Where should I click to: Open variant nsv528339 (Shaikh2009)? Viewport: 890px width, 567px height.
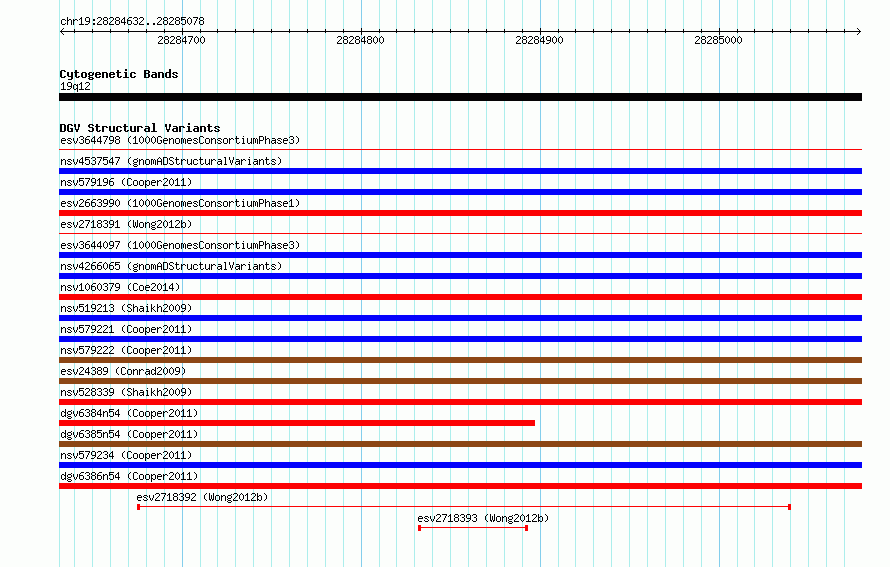126,392
